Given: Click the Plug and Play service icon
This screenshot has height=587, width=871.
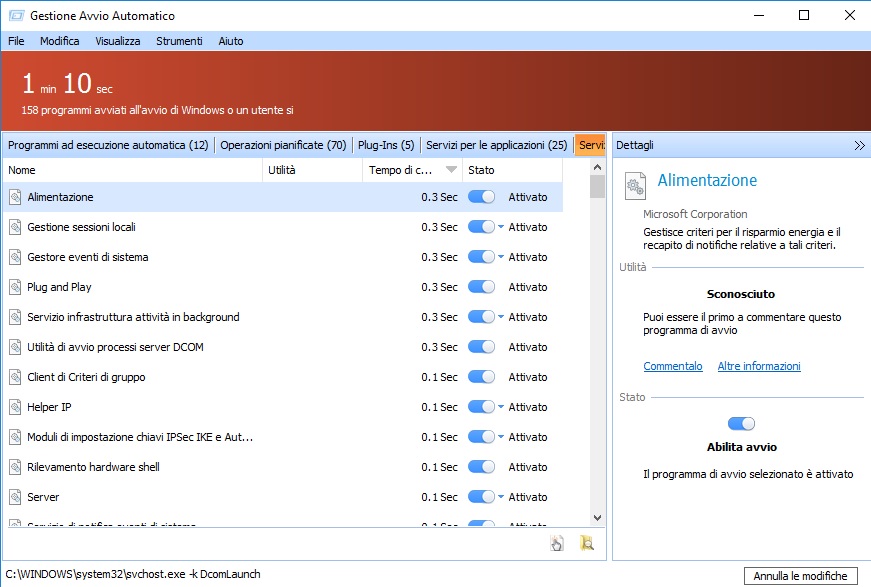Looking at the screenshot, I should [x=15, y=288].
